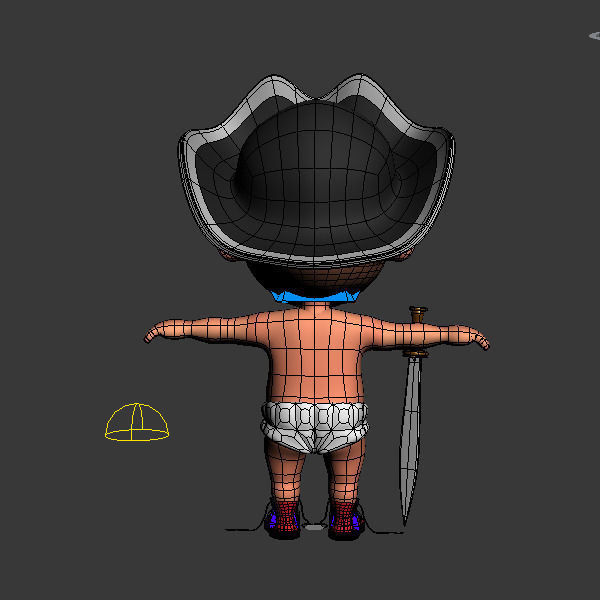Viewport: 600px width, 600px height.
Task: Select the white shorts mesh
Action: coord(315,427)
